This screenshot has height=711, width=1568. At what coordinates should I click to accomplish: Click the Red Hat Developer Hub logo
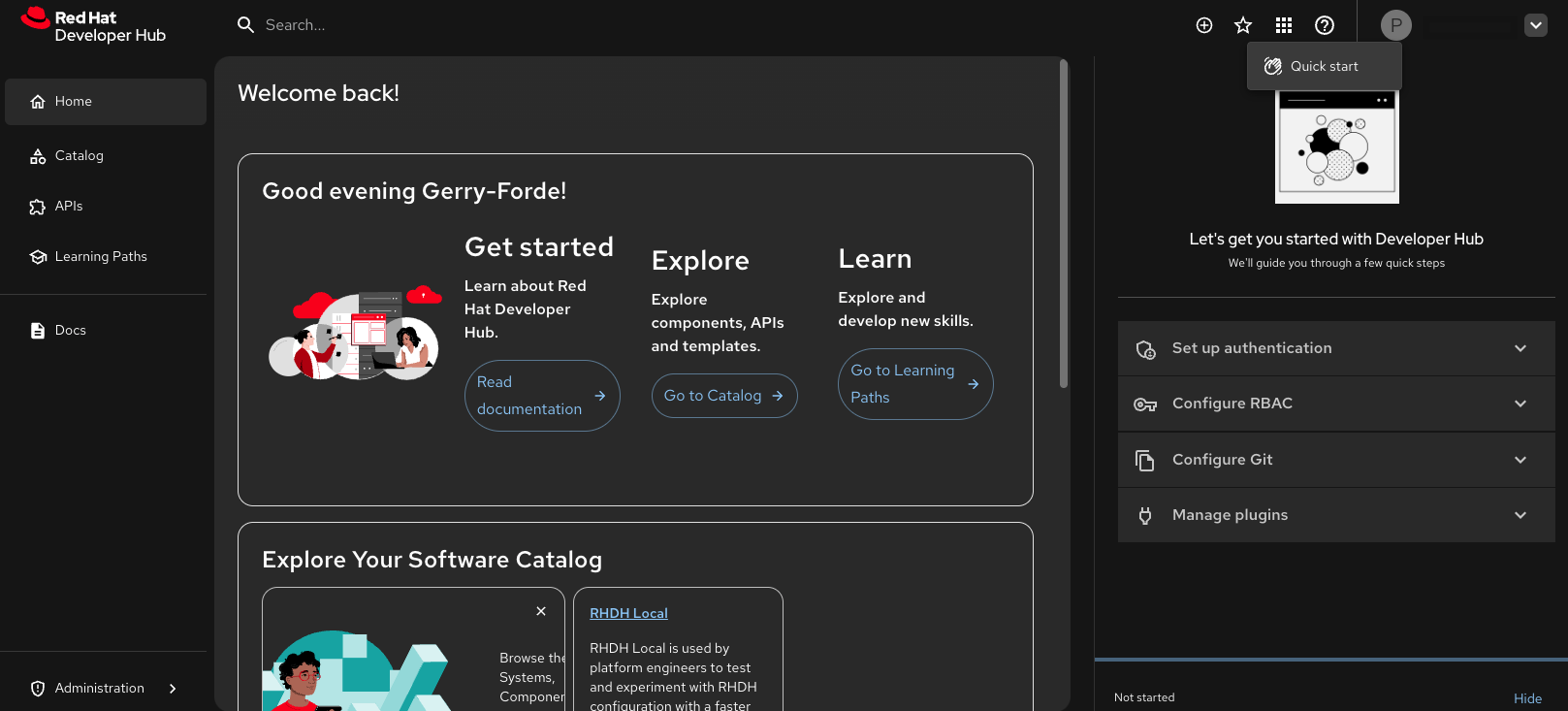tap(93, 26)
